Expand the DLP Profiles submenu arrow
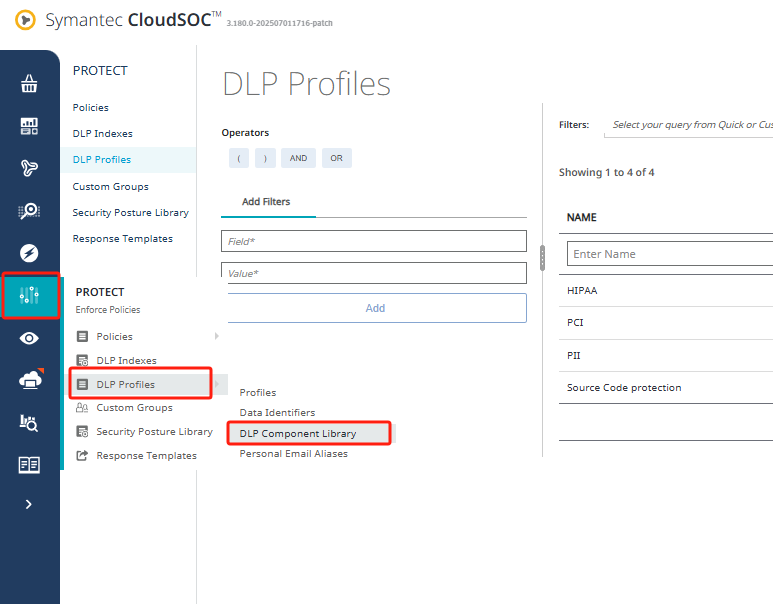This screenshot has height=604, width=773. coord(217,384)
